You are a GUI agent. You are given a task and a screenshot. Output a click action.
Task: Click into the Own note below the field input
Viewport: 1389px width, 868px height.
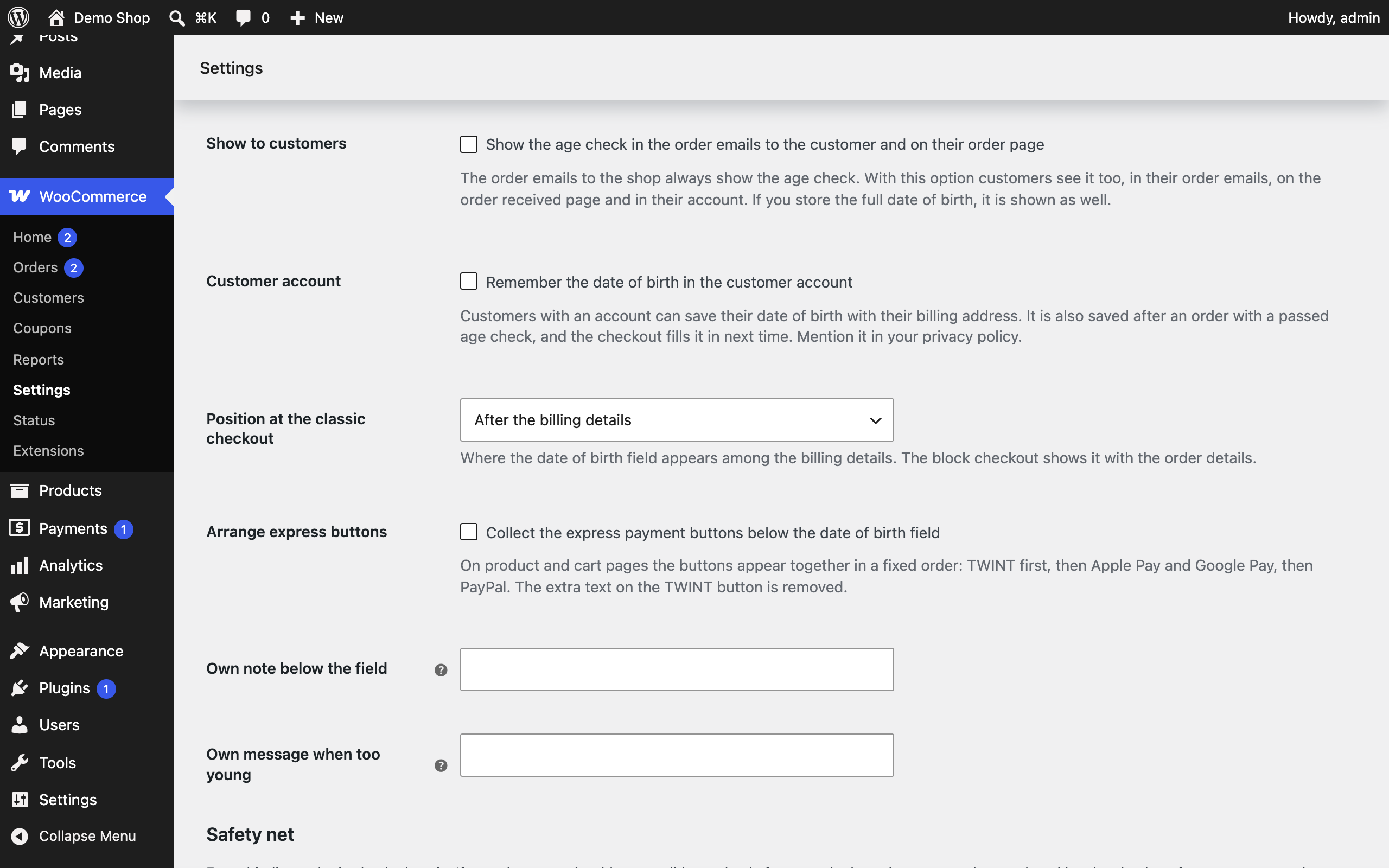pyautogui.click(x=677, y=669)
